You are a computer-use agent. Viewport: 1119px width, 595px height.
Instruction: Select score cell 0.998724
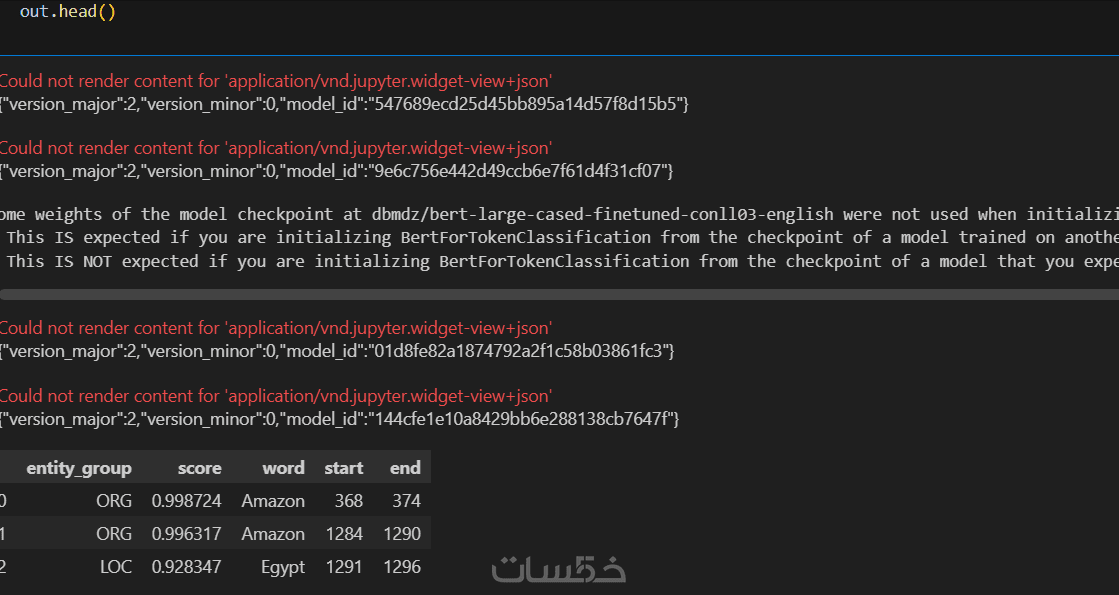click(x=187, y=501)
